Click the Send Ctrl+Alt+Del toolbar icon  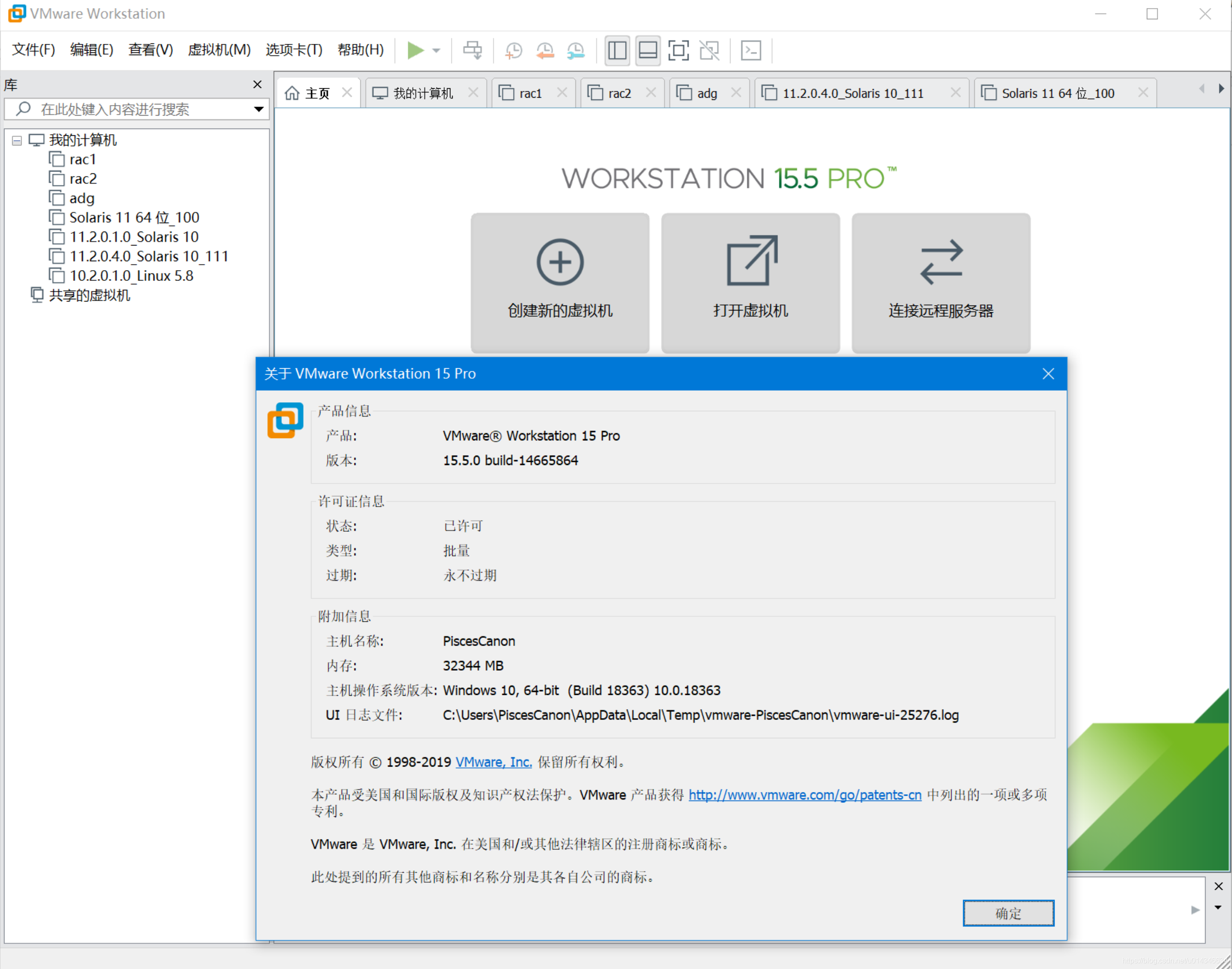pos(472,50)
